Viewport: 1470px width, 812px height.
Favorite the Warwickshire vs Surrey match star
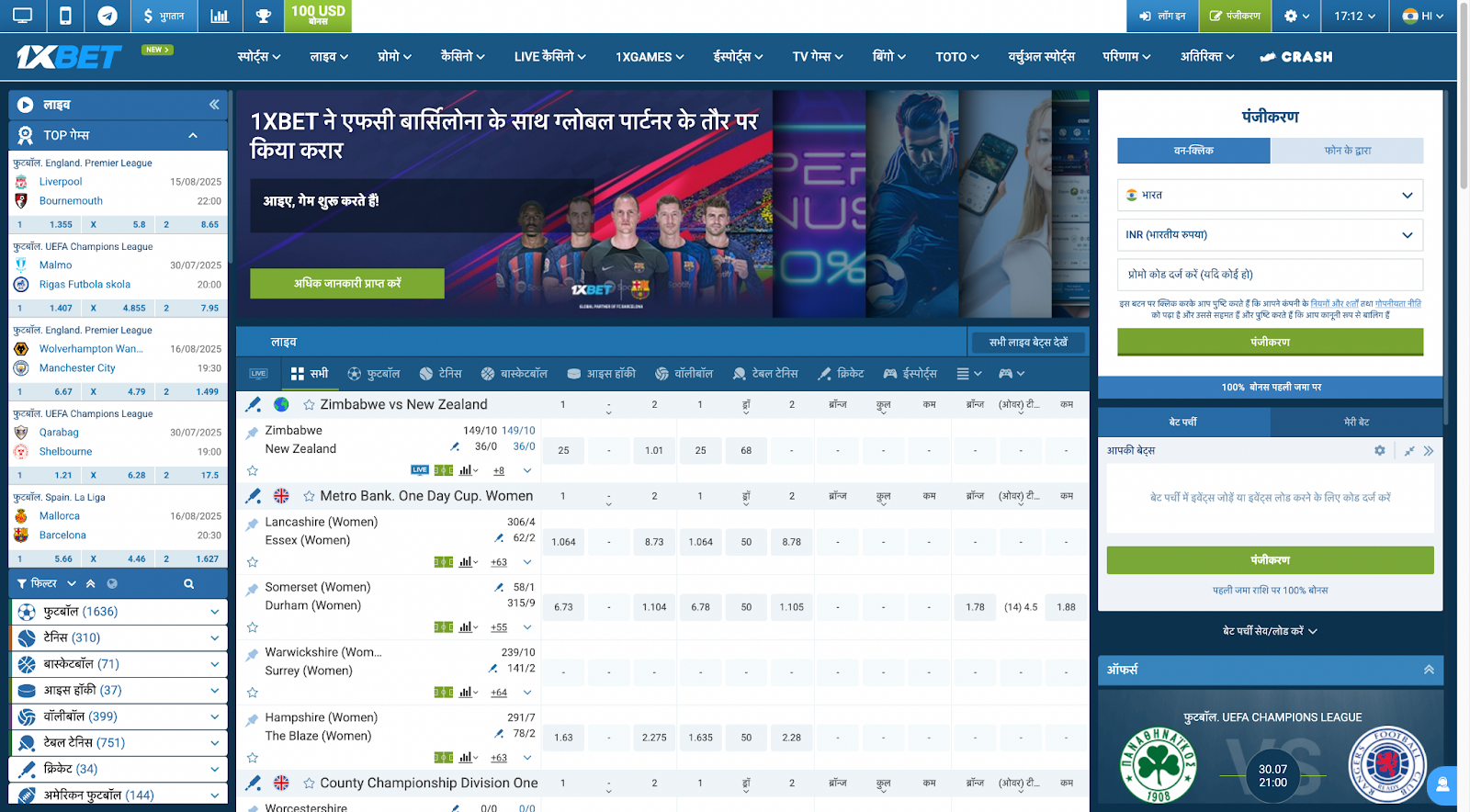tap(253, 693)
